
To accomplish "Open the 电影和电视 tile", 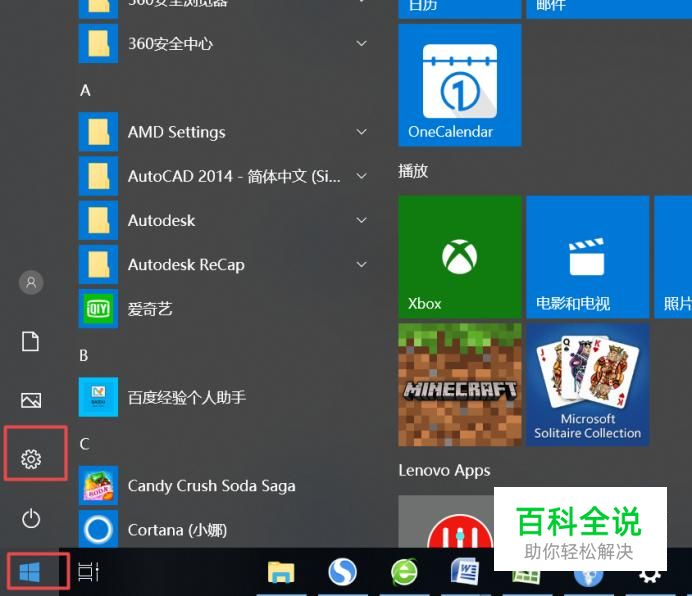I will coord(587,257).
